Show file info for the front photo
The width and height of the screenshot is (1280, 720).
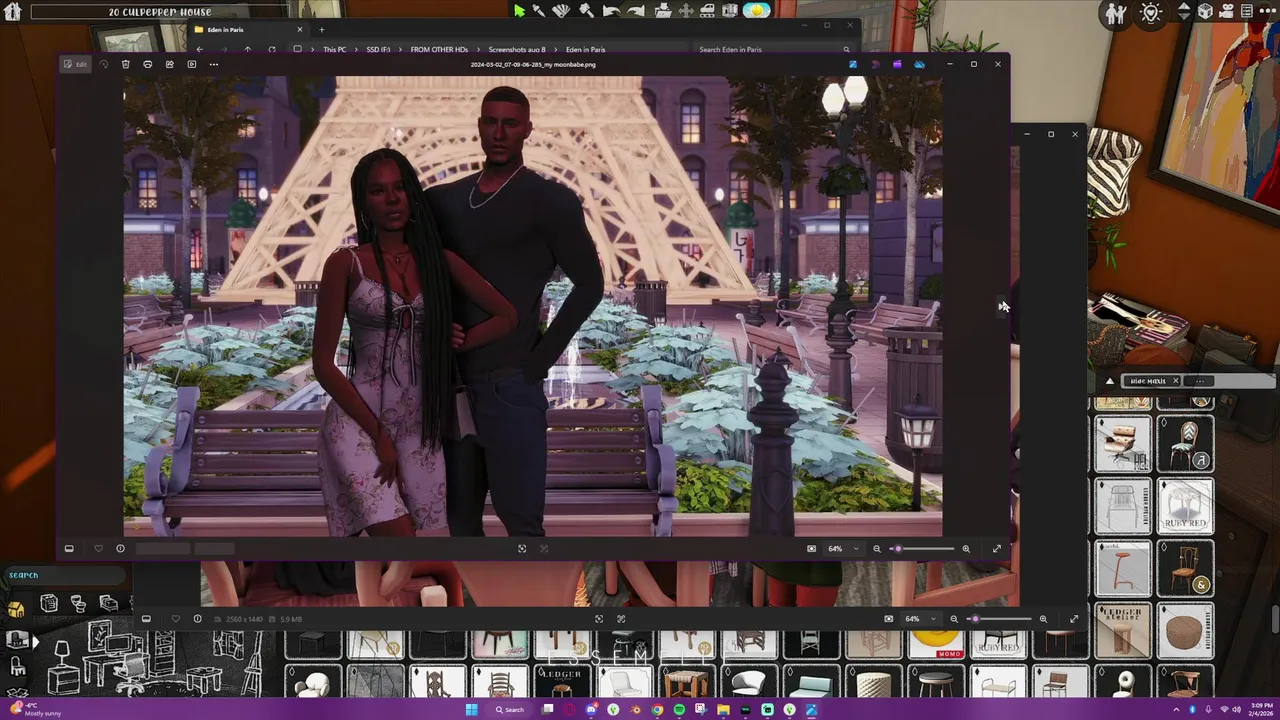click(120, 548)
